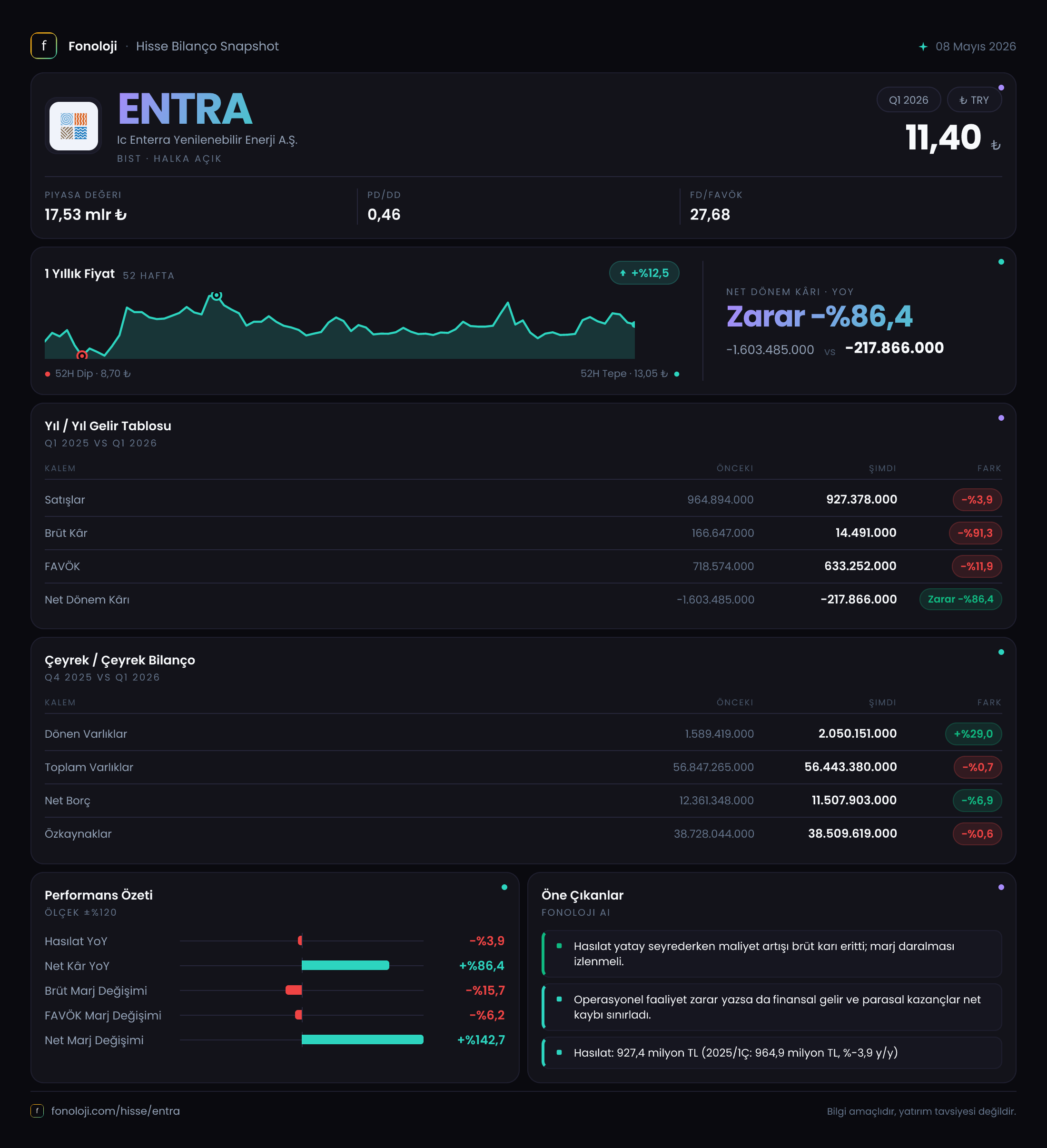Screen dimensions: 1047x1148
Task: Click the share price 11,40
Action: click(943, 138)
